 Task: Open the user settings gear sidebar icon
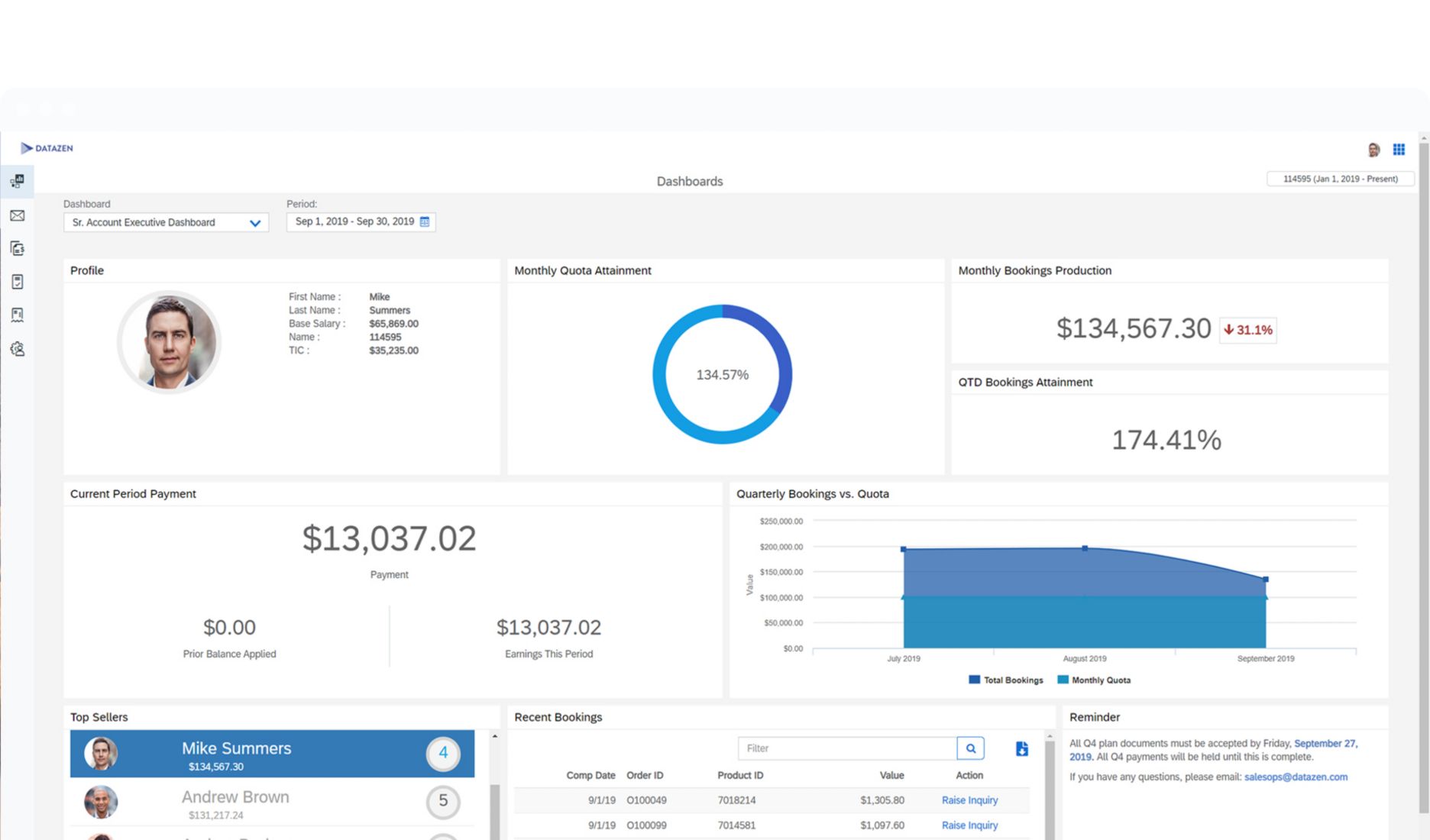[17, 349]
